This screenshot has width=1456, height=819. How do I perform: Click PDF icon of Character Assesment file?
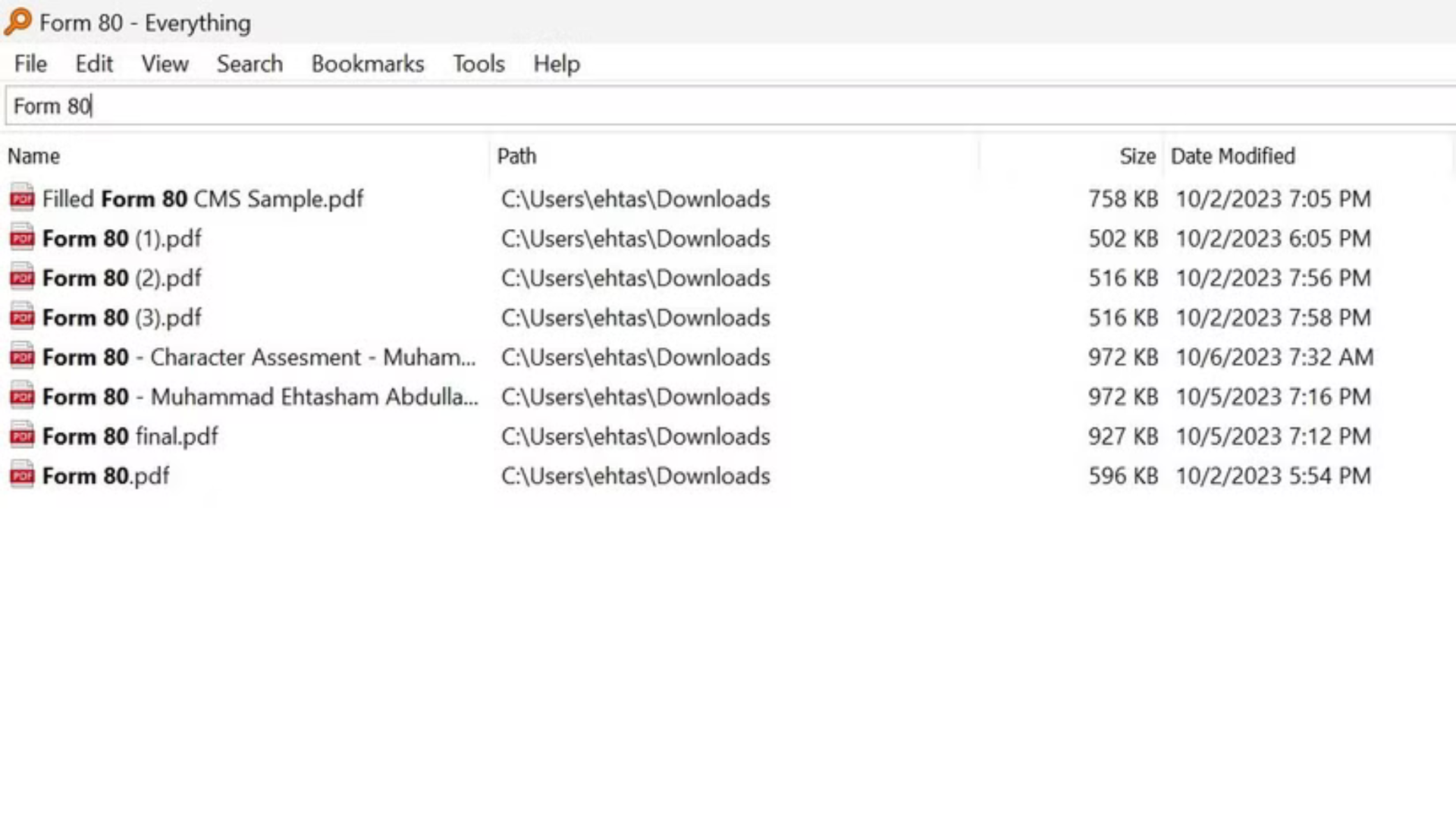pyautogui.click(x=22, y=356)
